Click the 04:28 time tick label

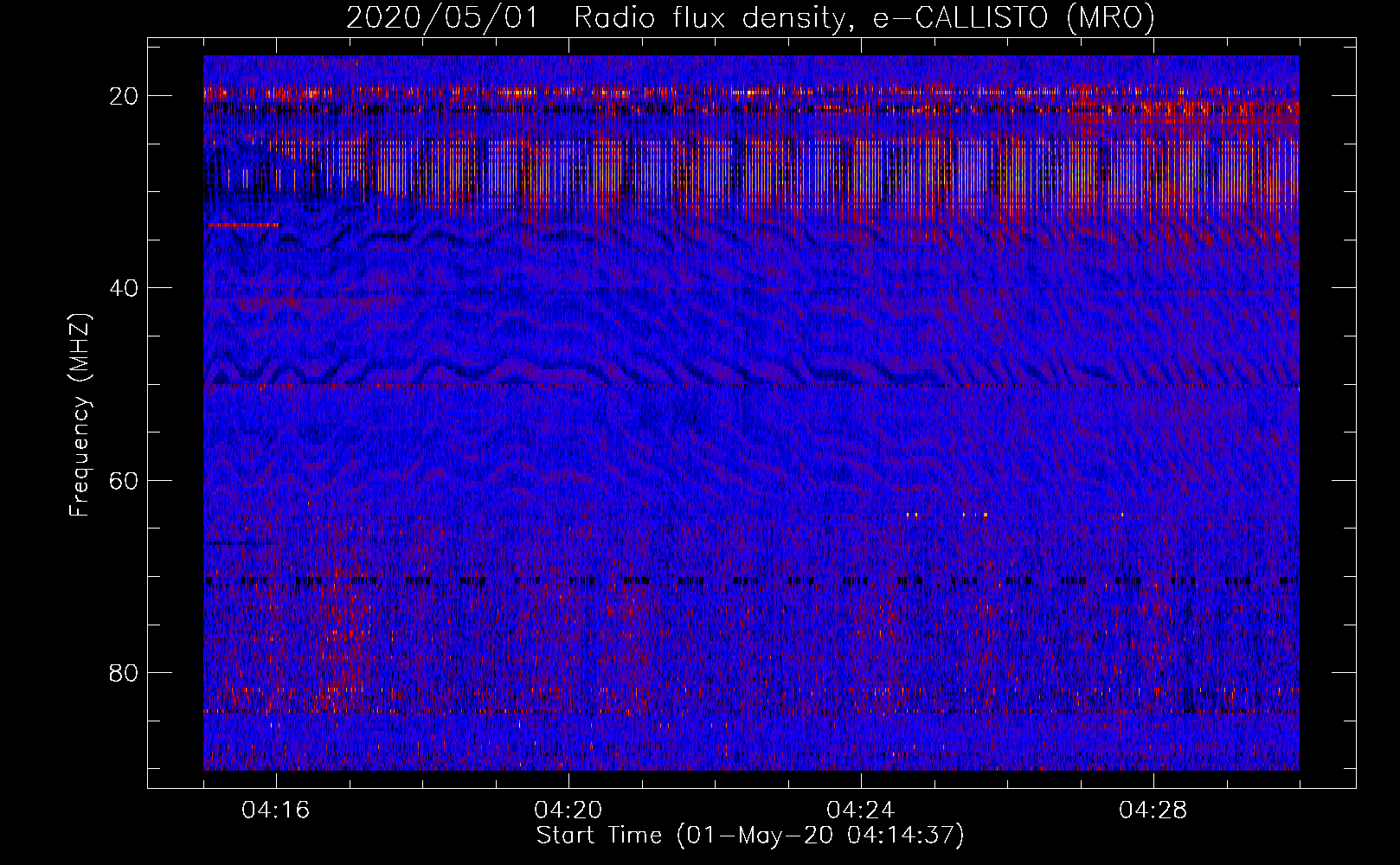pos(1153,811)
